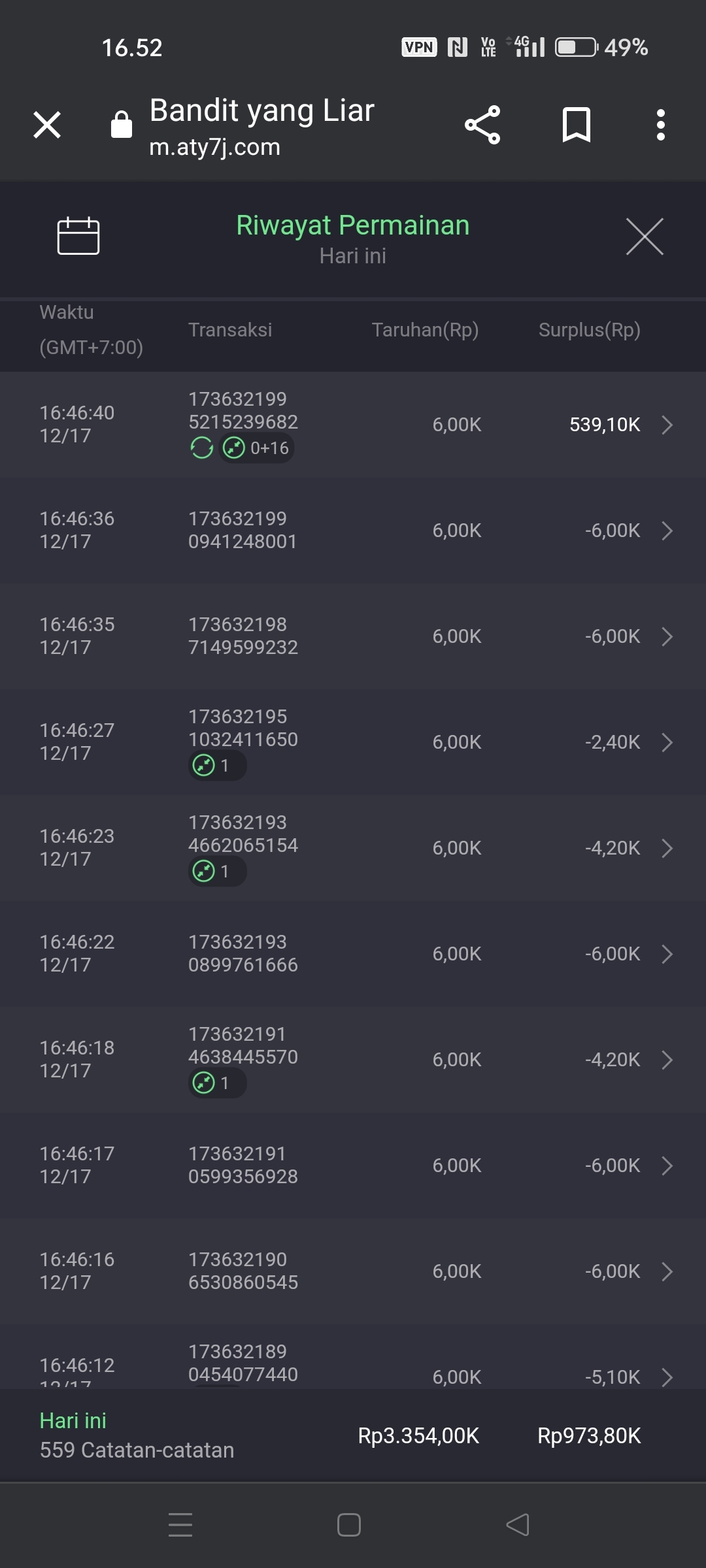Image resolution: width=706 pixels, height=1568 pixels.
Task: Expand the -2,40K surplus record
Action: 667,742
